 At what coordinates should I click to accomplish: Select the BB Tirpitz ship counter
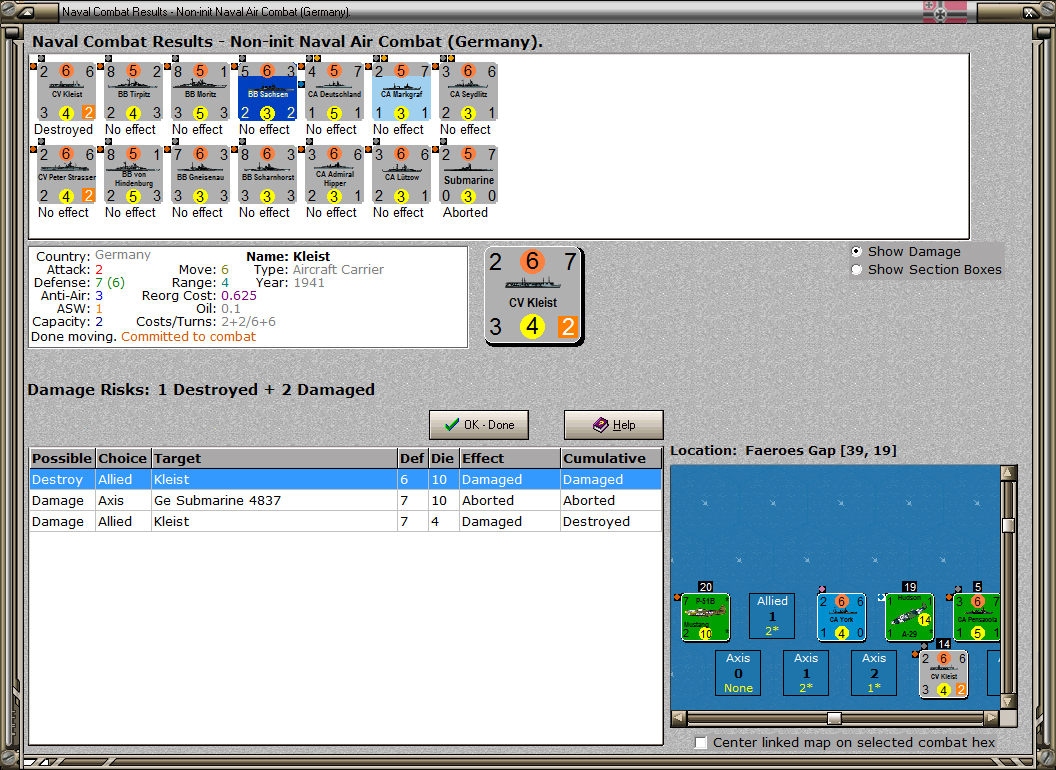tap(133, 92)
